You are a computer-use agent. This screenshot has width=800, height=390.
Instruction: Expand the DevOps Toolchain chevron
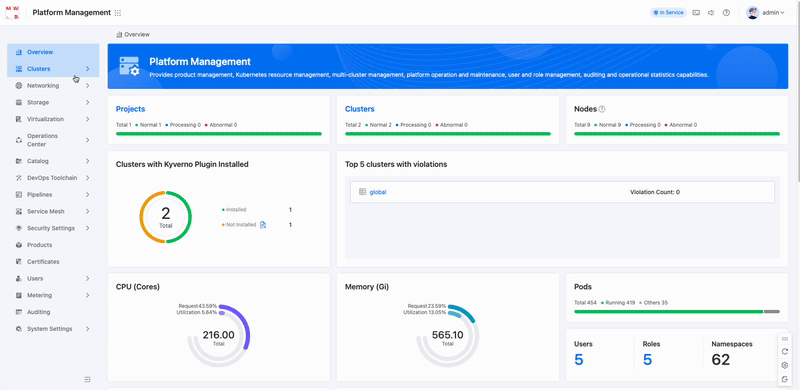coord(87,178)
